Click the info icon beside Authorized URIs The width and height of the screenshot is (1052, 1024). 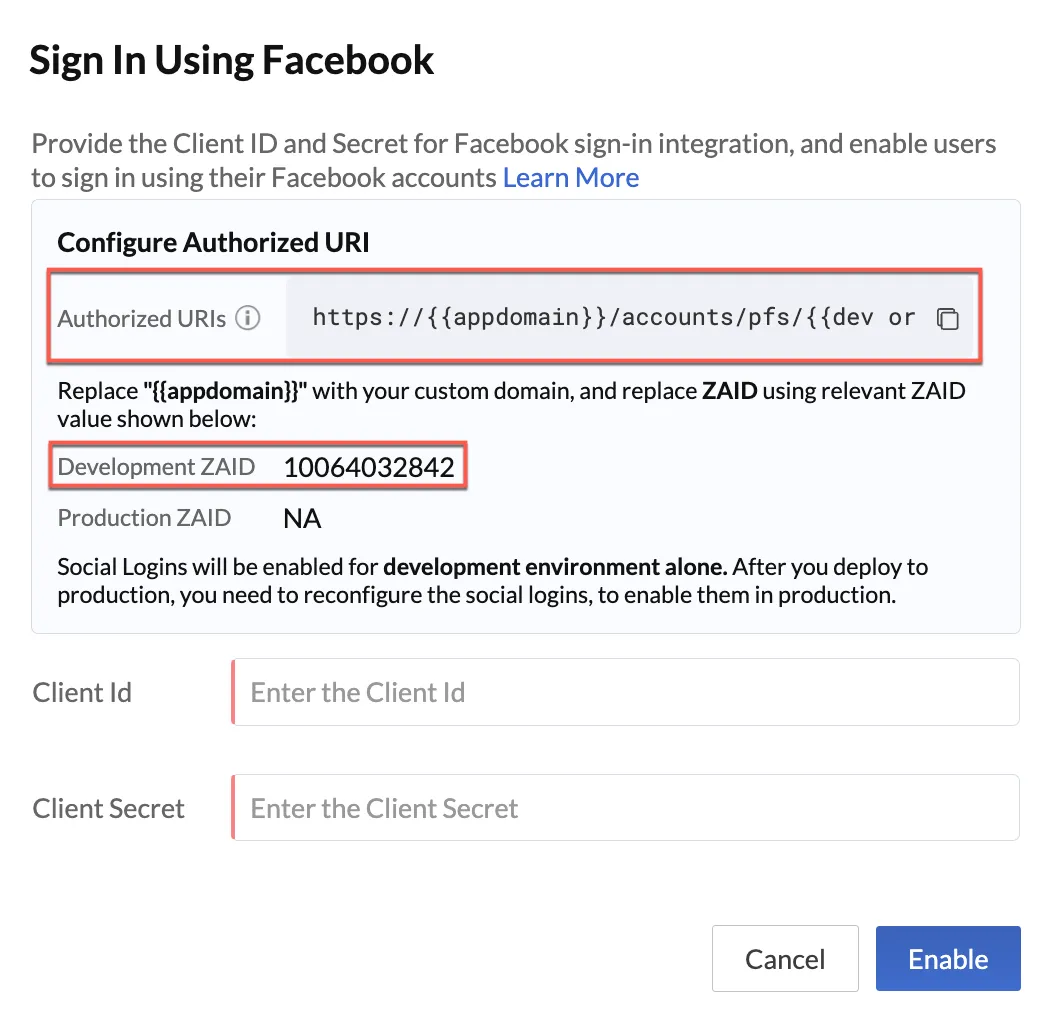[x=248, y=318]
